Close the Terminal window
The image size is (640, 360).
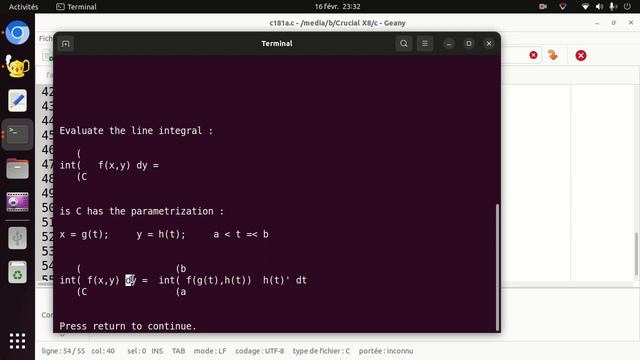click(489, 44)
